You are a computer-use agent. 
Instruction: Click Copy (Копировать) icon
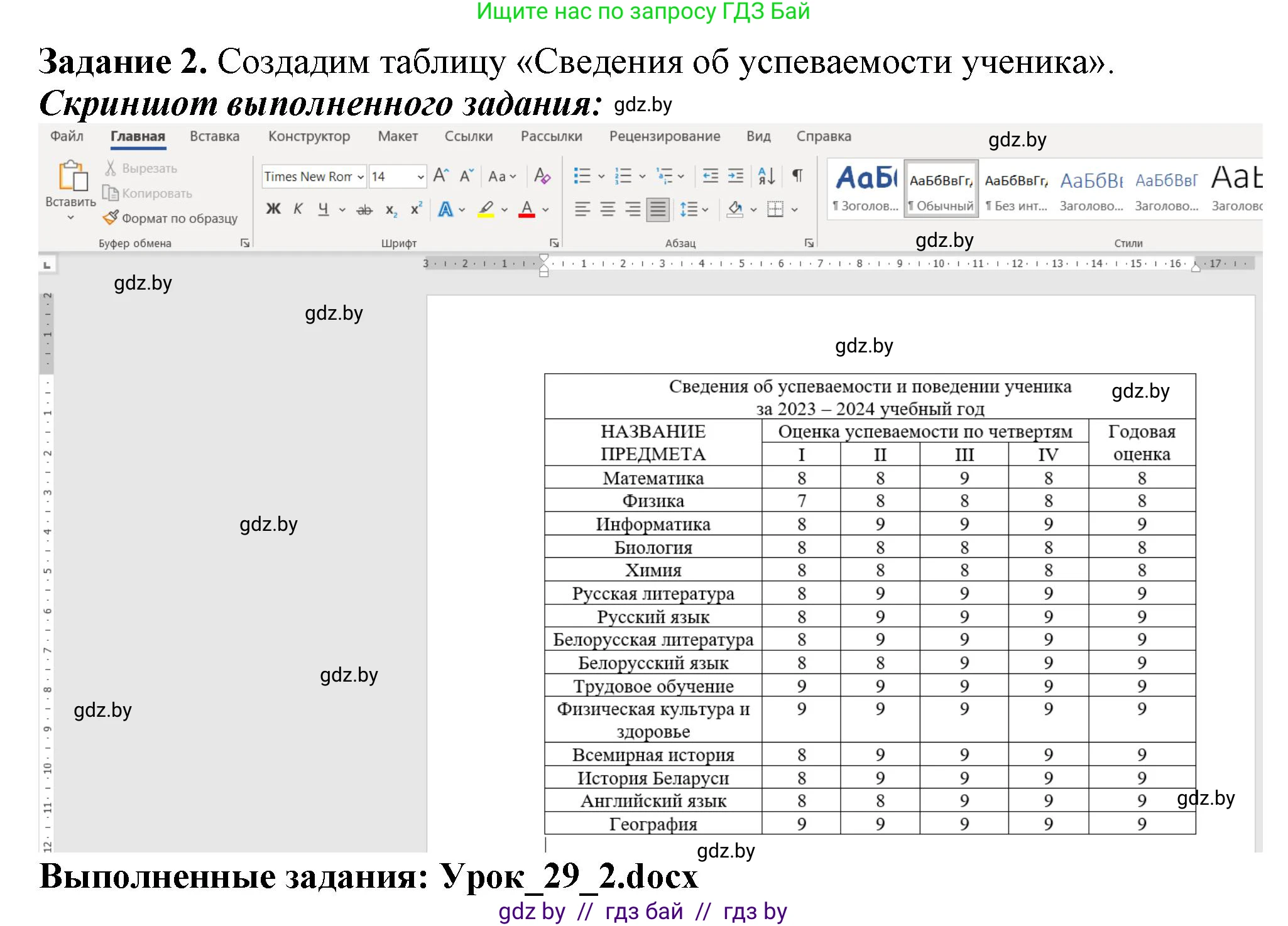(111, 193)
